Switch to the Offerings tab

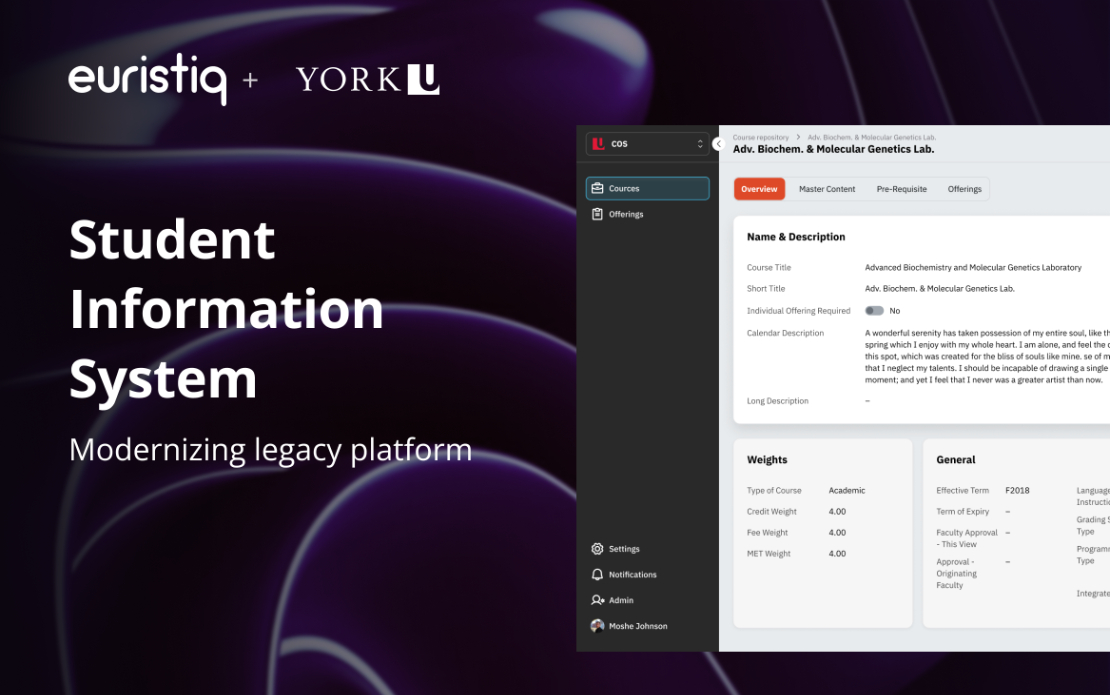coord(964,188)
